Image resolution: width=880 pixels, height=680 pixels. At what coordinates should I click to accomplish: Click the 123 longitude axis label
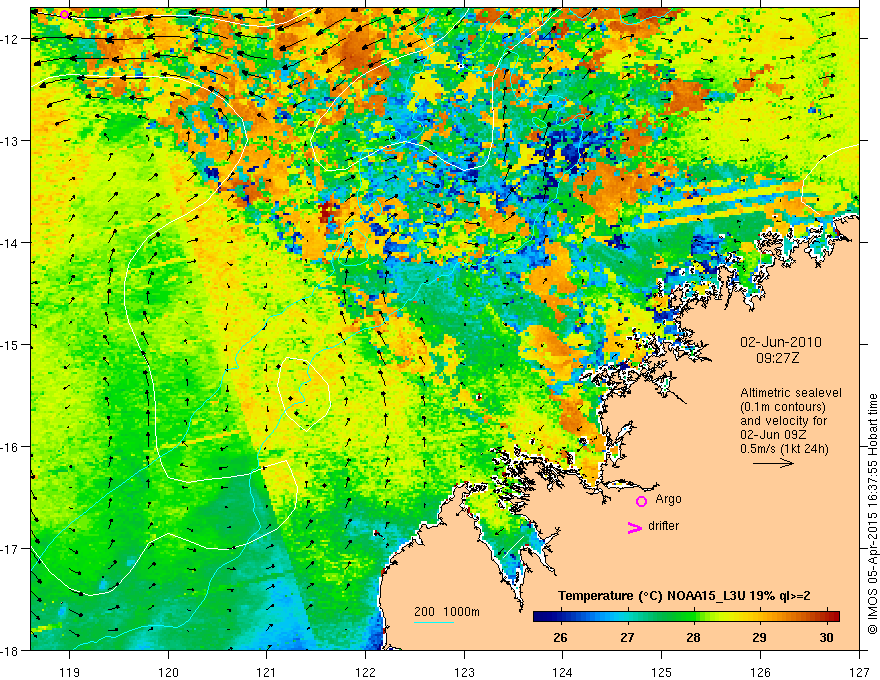pos(464,672)
